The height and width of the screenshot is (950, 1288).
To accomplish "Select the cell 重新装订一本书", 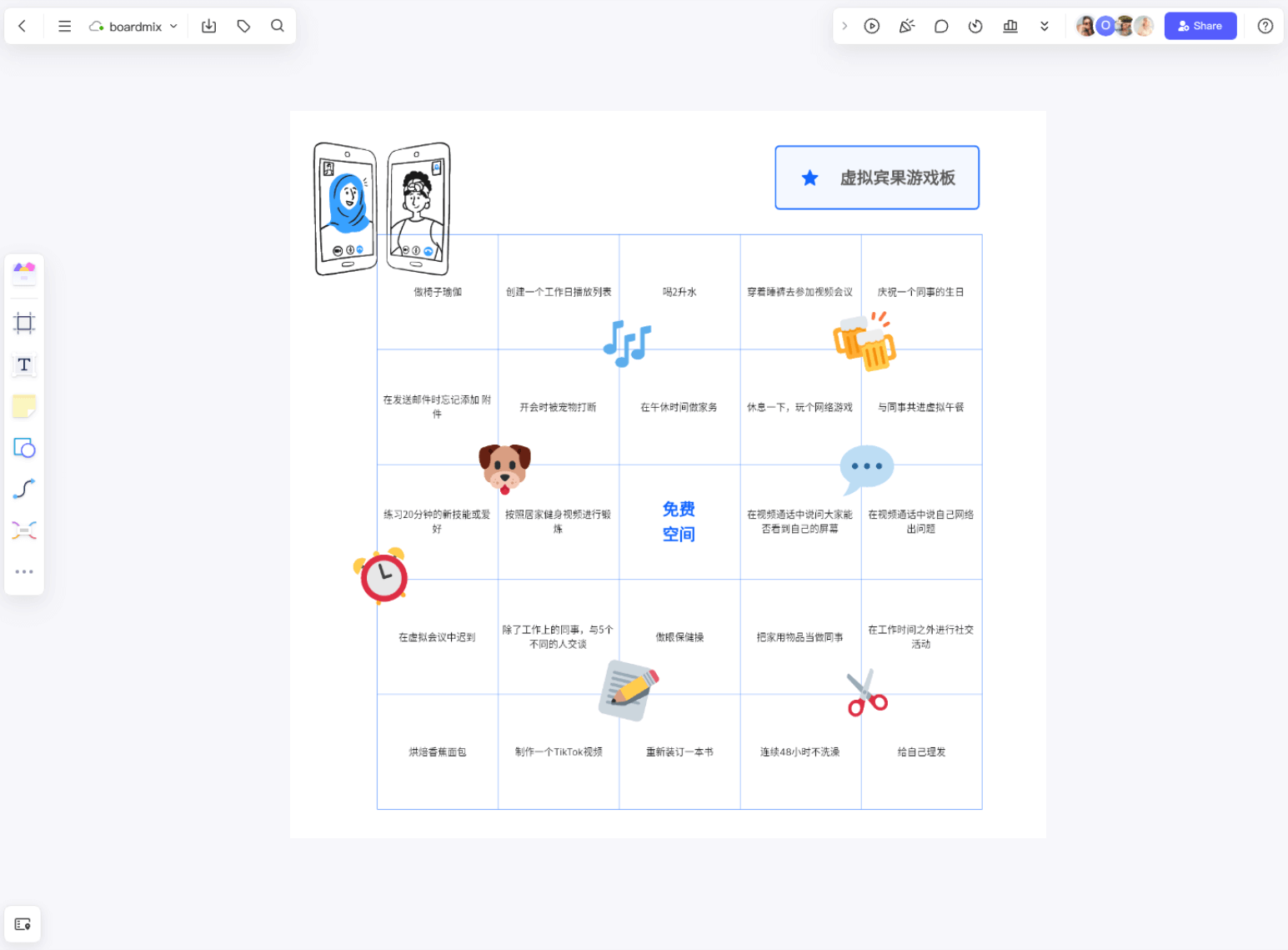I will click(679, 752).
